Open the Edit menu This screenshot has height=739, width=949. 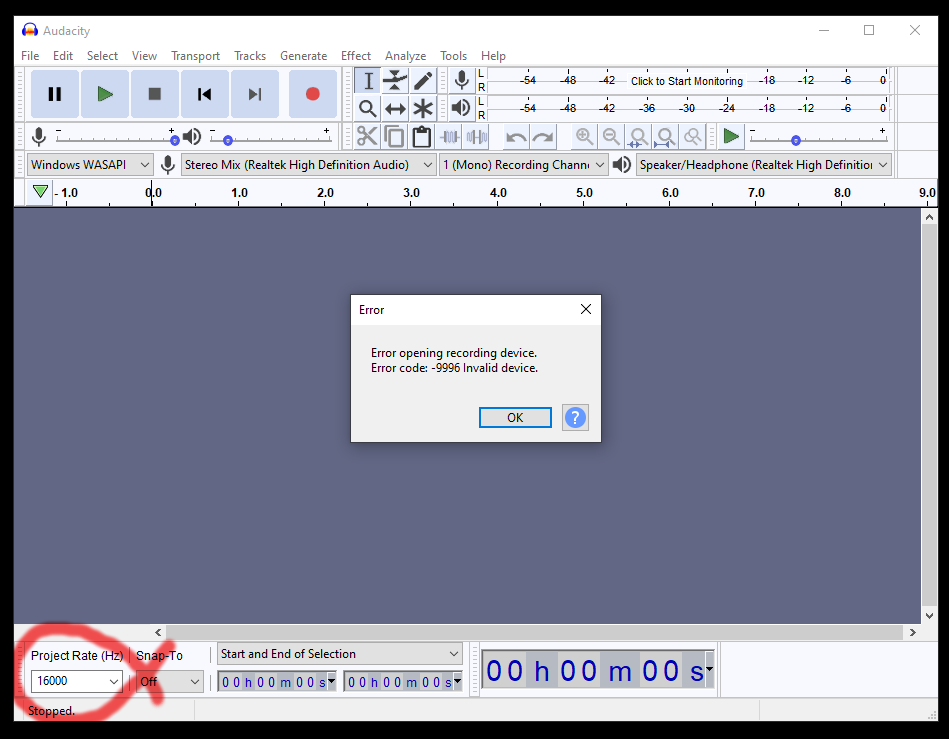(x=63, y=56)
